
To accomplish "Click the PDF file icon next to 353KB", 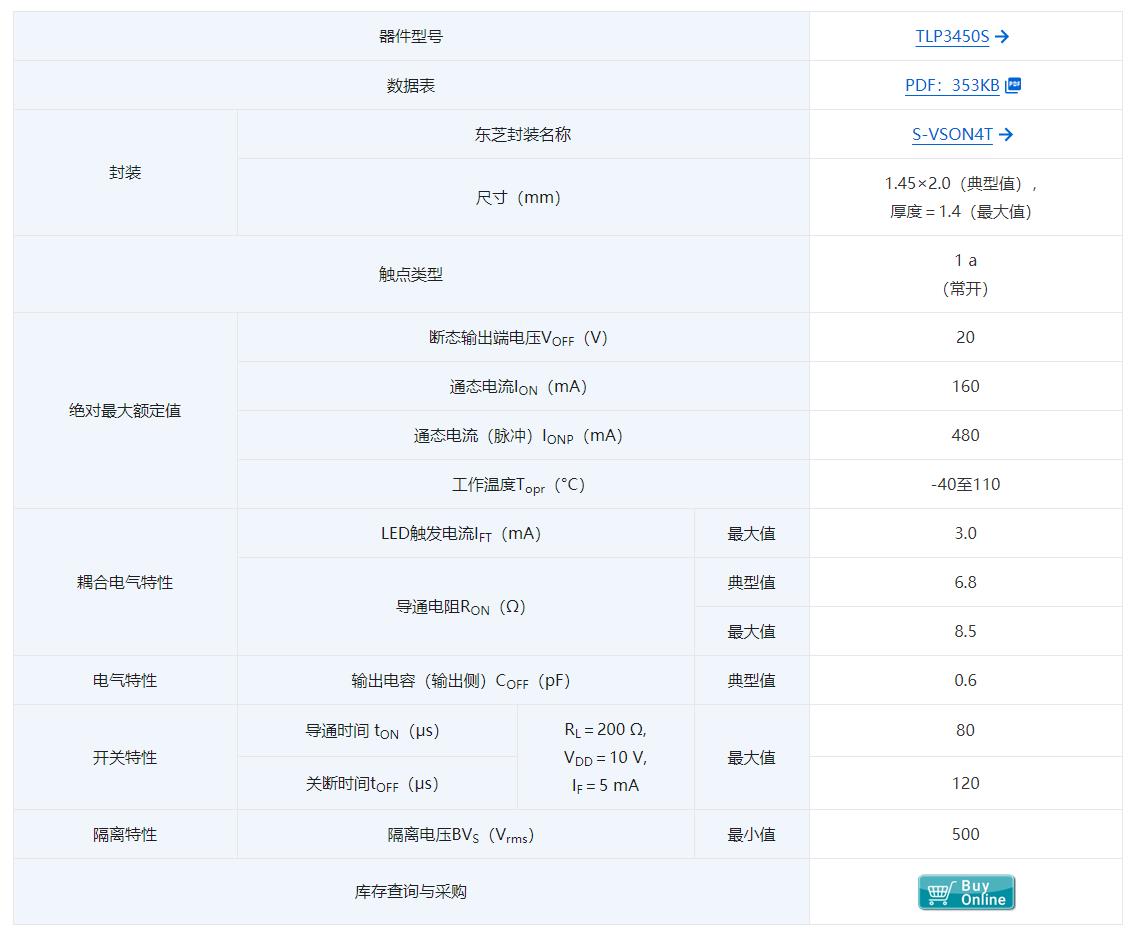I will pos(1013,85).
